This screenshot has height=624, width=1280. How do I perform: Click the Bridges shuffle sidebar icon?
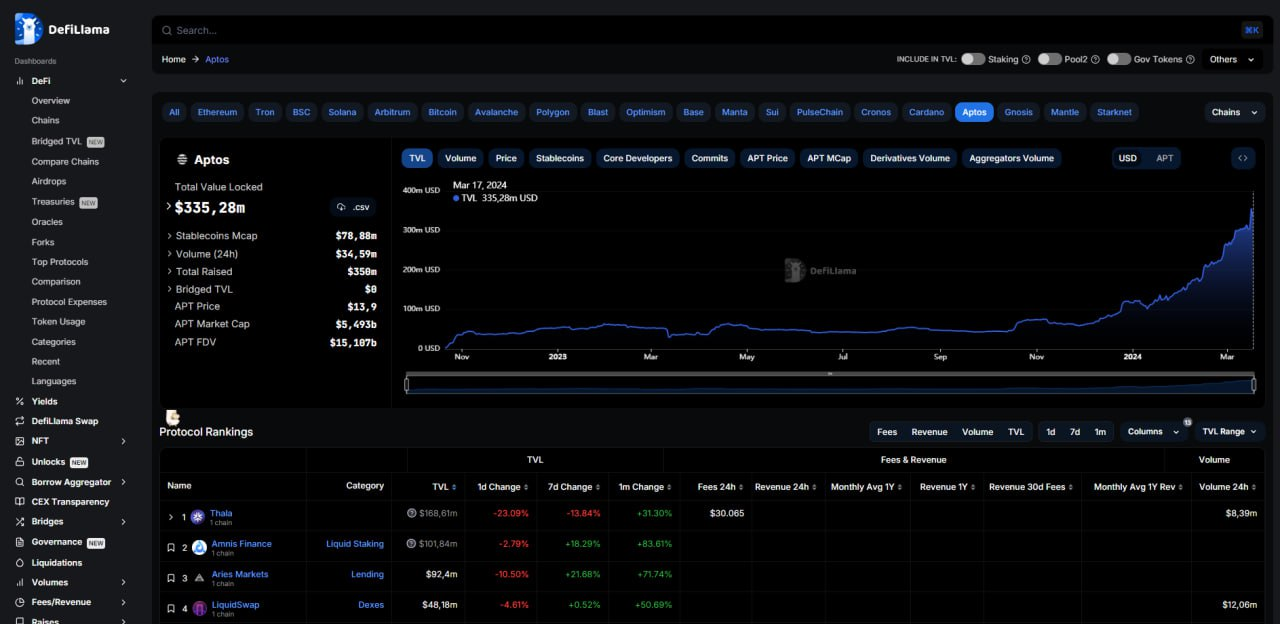point(20,522)
